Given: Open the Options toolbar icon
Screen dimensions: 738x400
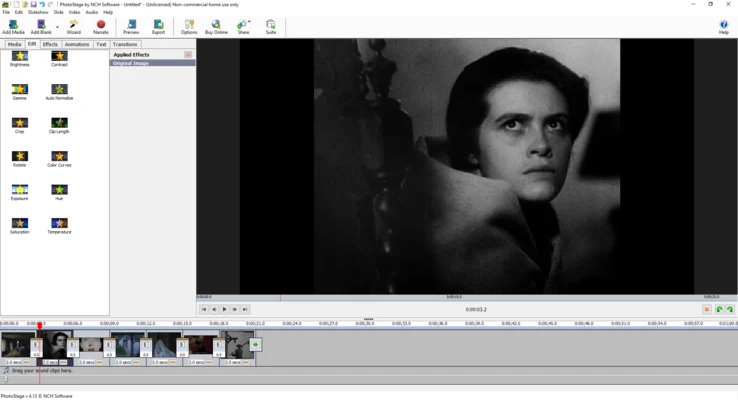Looking at the screenshot, I should coord(189,27).
